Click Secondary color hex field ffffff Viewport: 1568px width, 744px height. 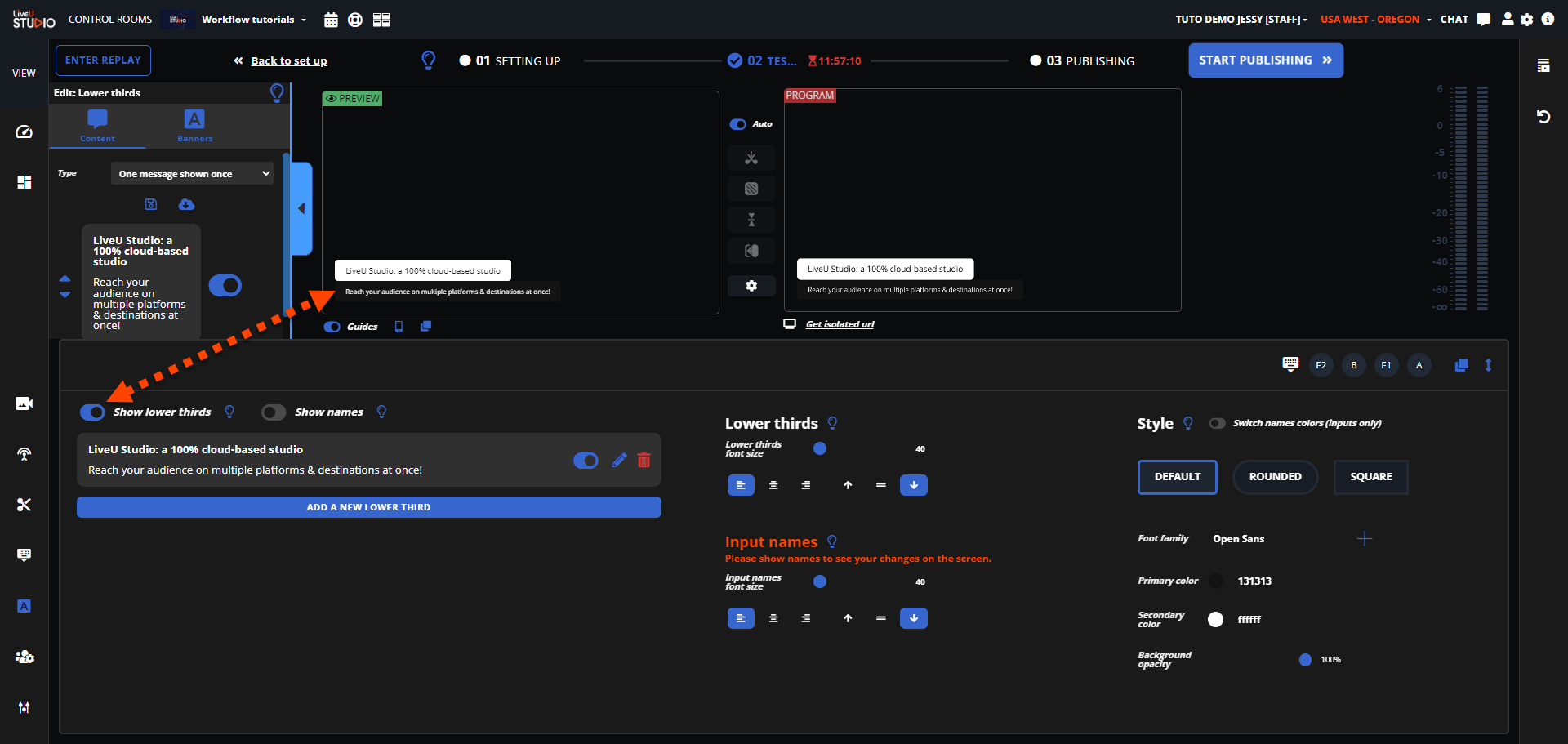point(1249,620)
